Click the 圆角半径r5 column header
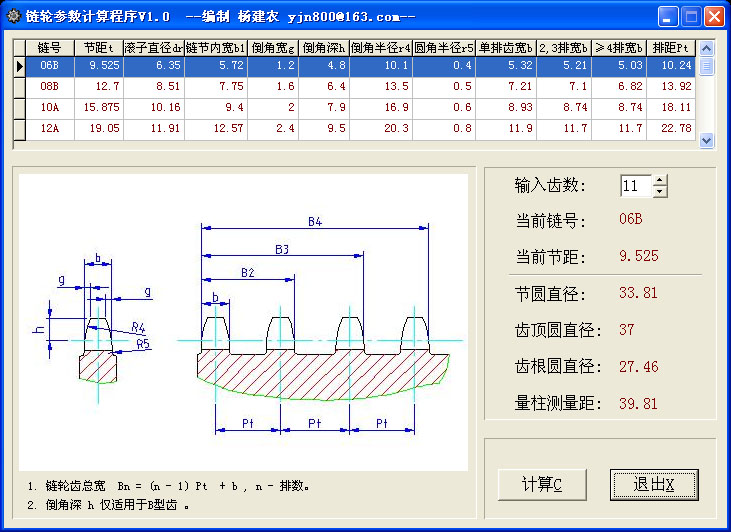 coord(444,48)
